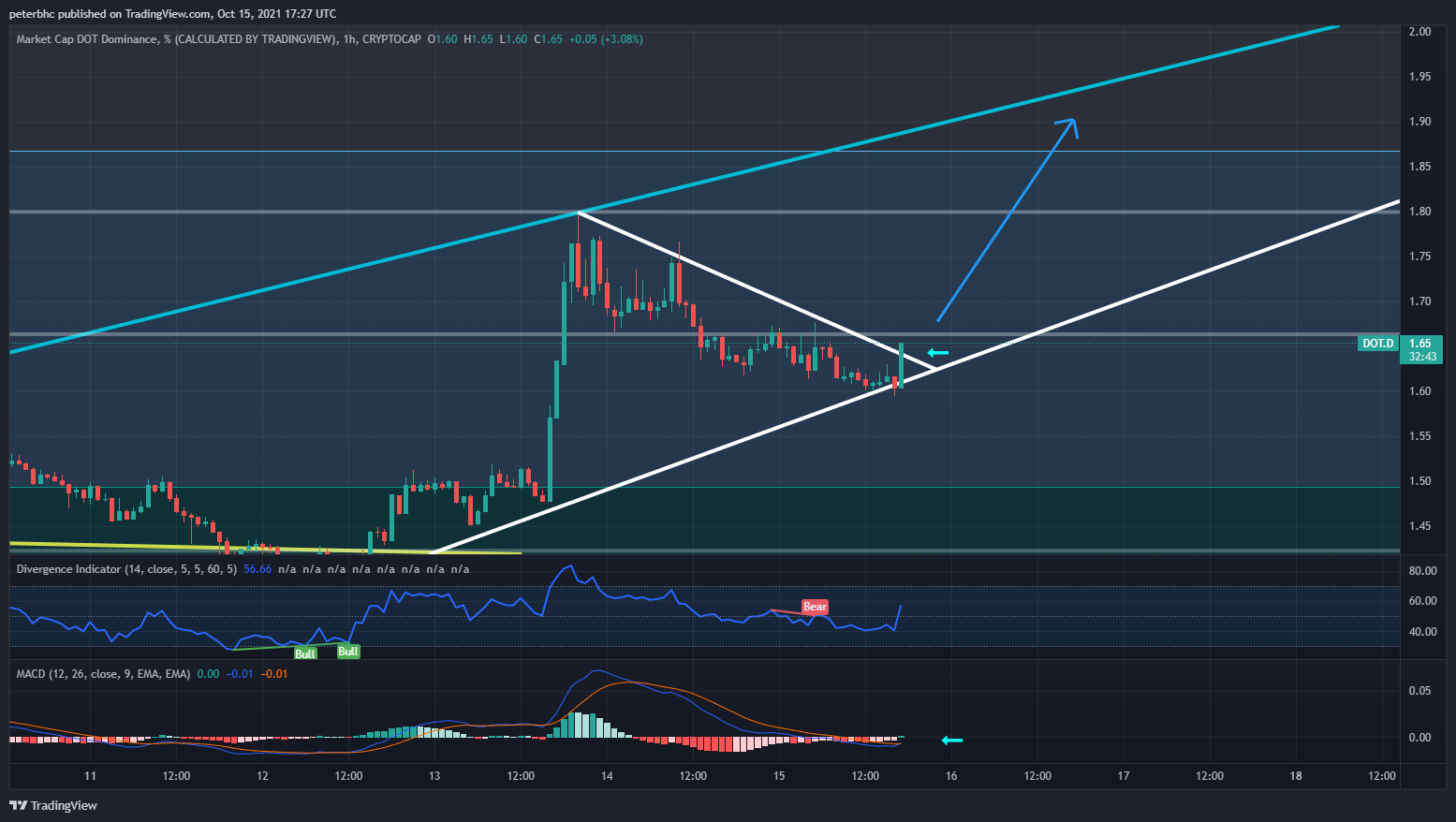The height and width of the screenshot is (822, 1456).
Task: Click the 2.00 price axis label
Action: [1420, 32]
